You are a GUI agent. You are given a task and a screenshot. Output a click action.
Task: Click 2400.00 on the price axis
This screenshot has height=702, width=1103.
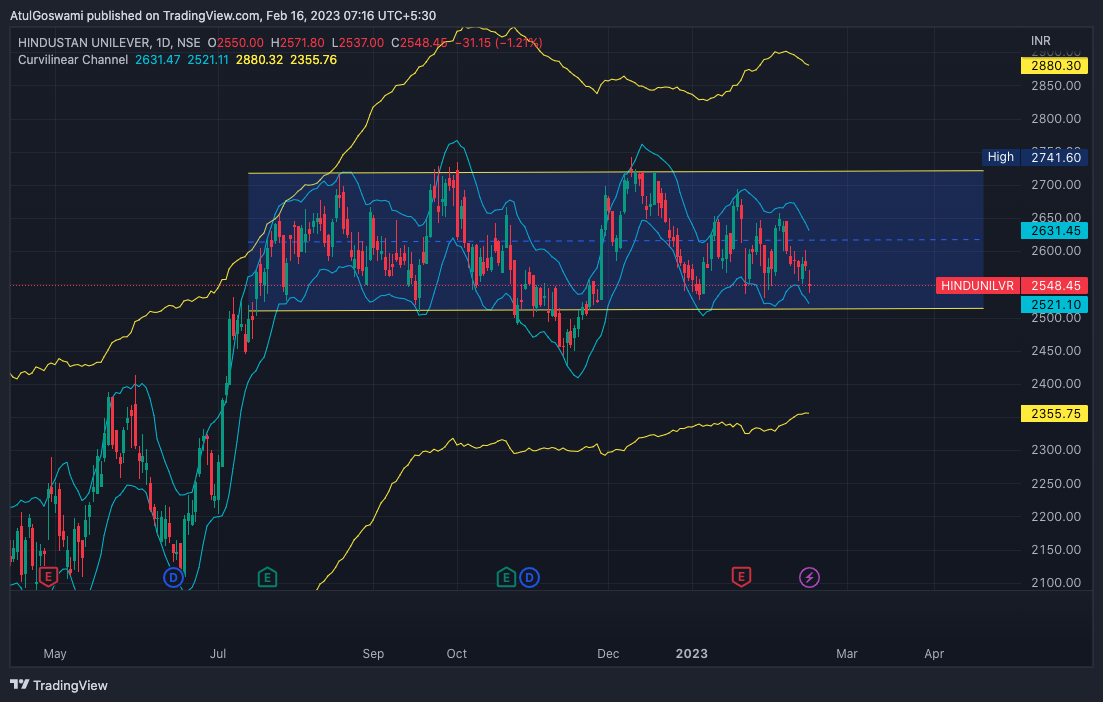pyautogui.click(x=1056, y=383)
